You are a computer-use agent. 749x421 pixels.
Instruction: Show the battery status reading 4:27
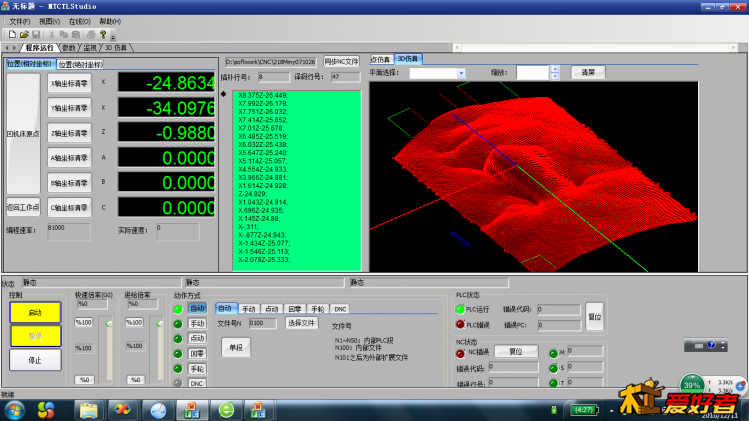[x=584, y=410]
